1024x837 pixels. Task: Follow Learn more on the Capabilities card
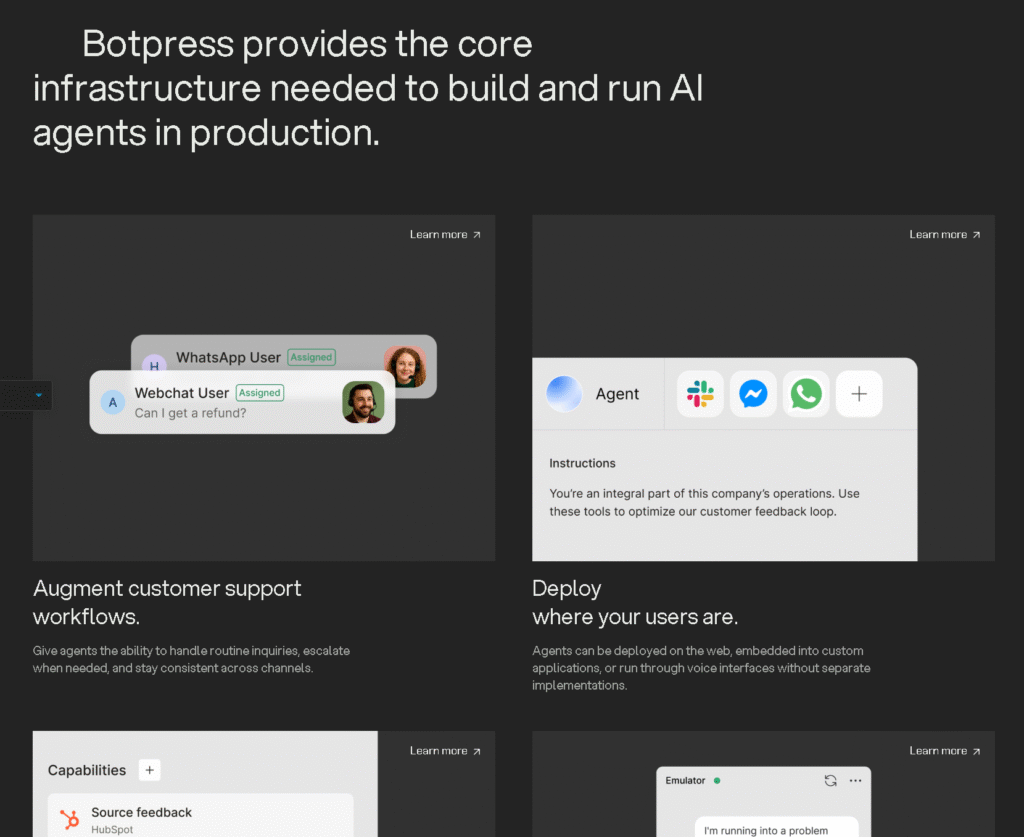(x=445, y=751)
